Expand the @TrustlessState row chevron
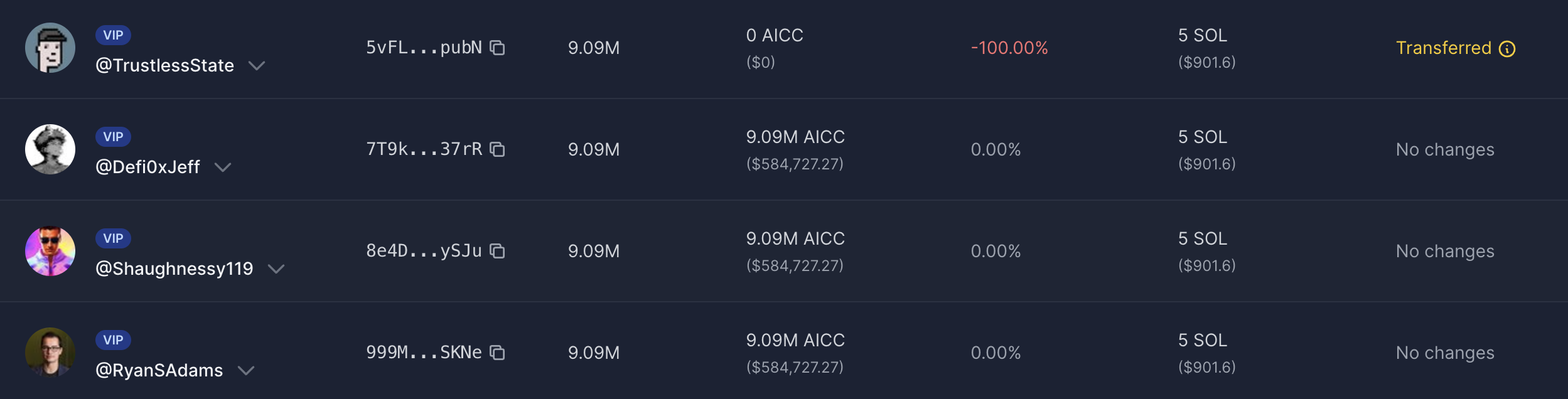Viewport: 1568px width, 399px height. [257, 65]
